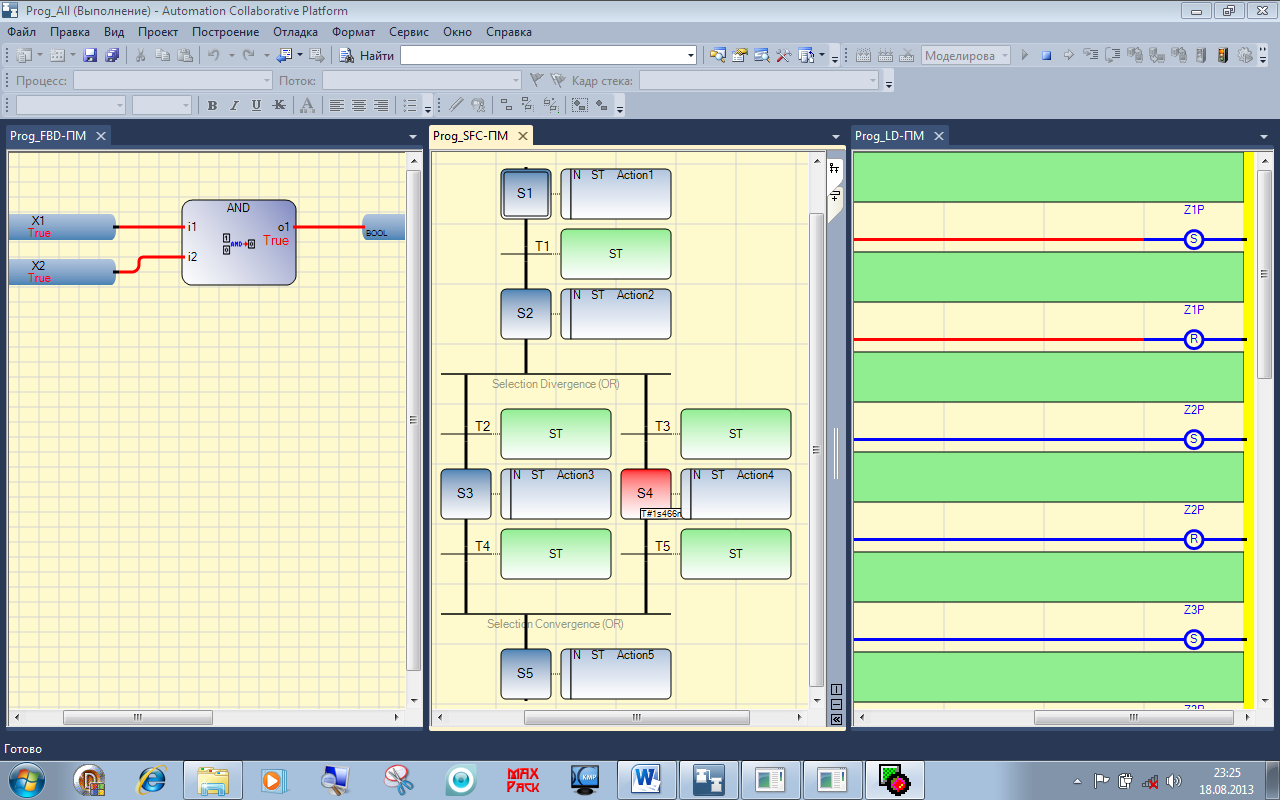Open the Файл menu

(21, 32)
